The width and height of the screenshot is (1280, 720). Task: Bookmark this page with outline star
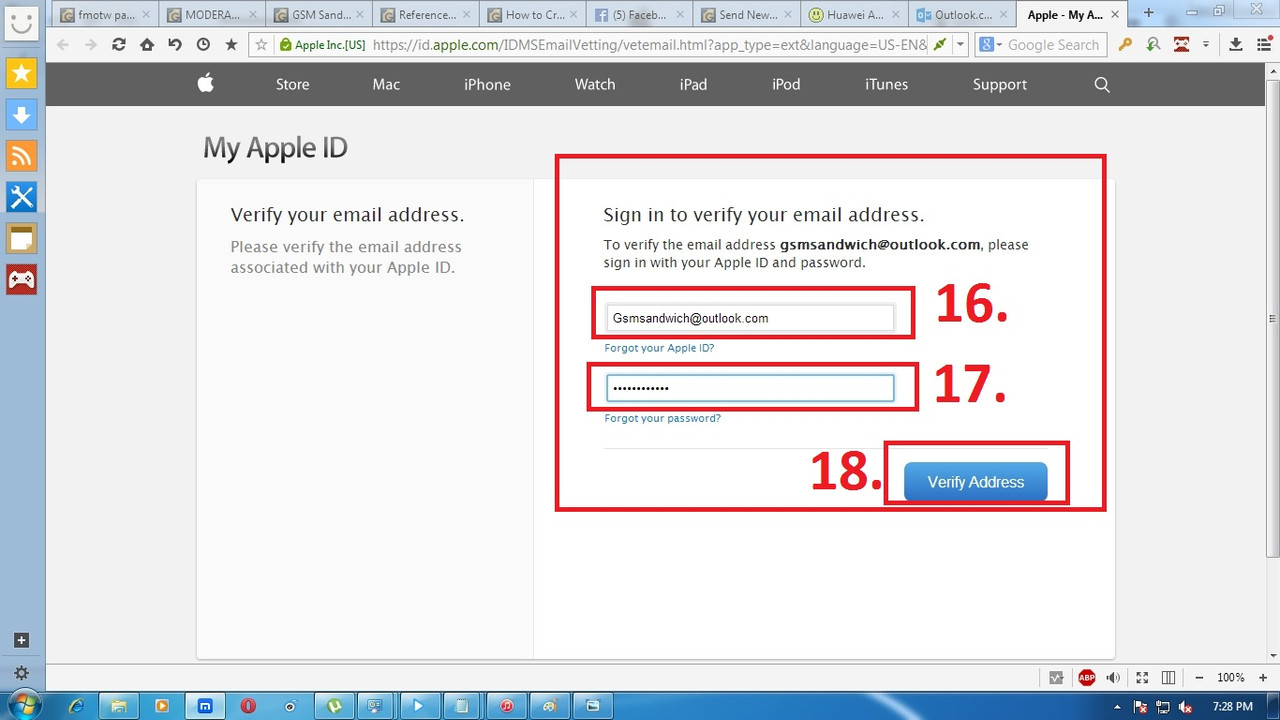point(262,45)
